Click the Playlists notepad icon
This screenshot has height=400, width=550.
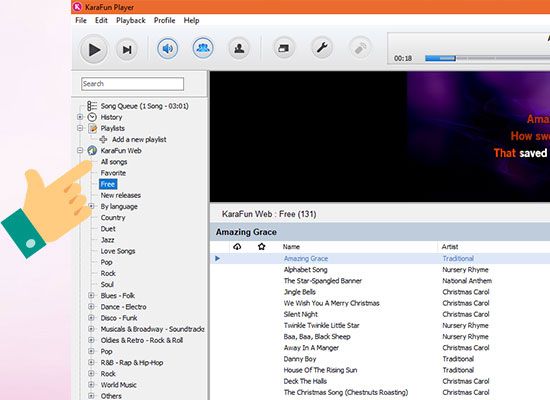(x=93, y=128)
